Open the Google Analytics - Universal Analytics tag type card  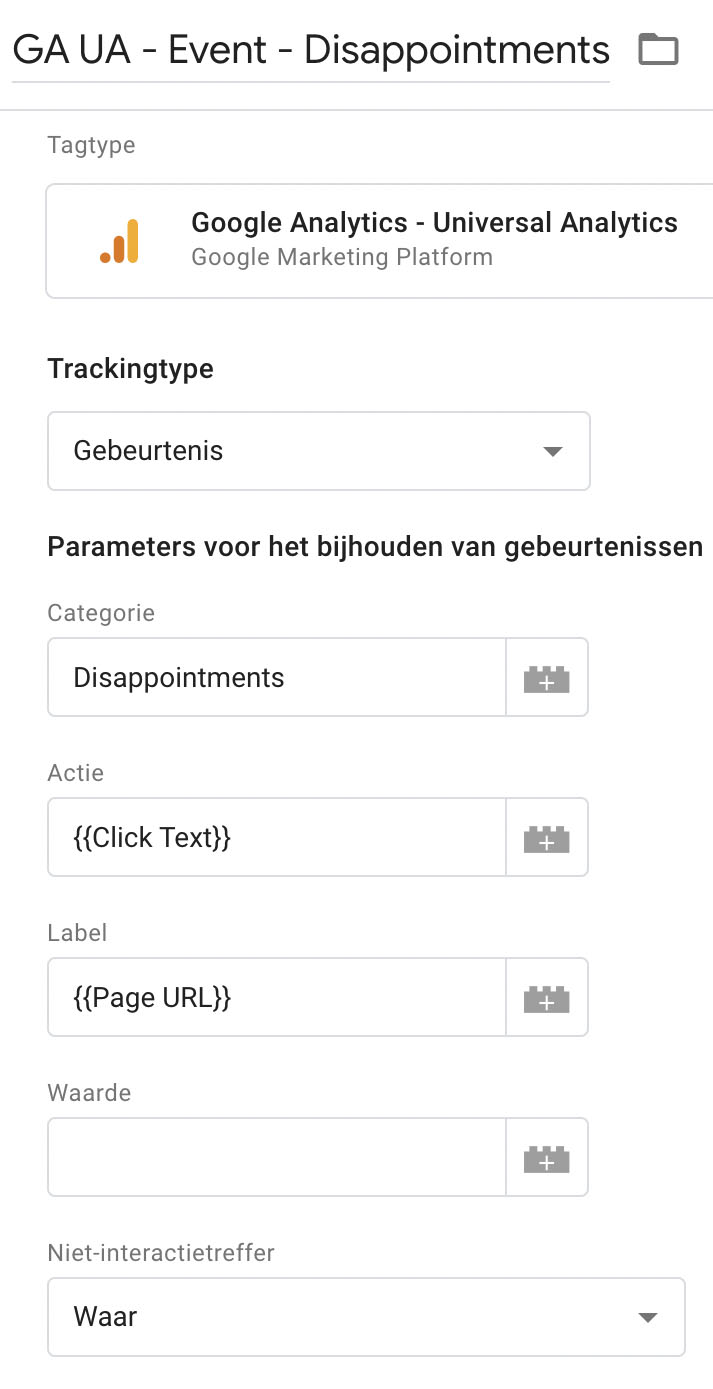click(x=380, y=241)
